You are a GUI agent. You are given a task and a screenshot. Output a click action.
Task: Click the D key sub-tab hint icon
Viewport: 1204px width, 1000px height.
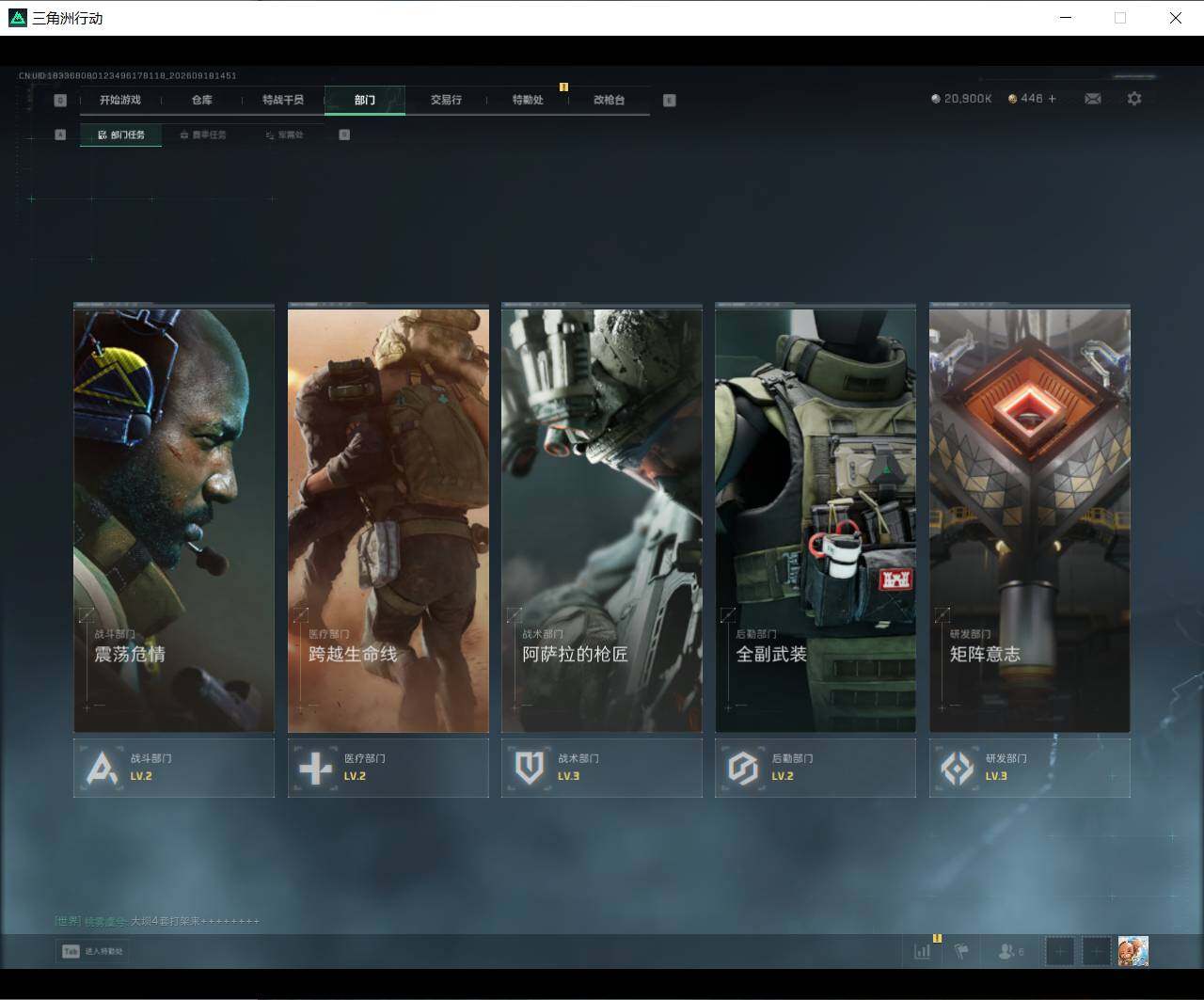[344, 135]
